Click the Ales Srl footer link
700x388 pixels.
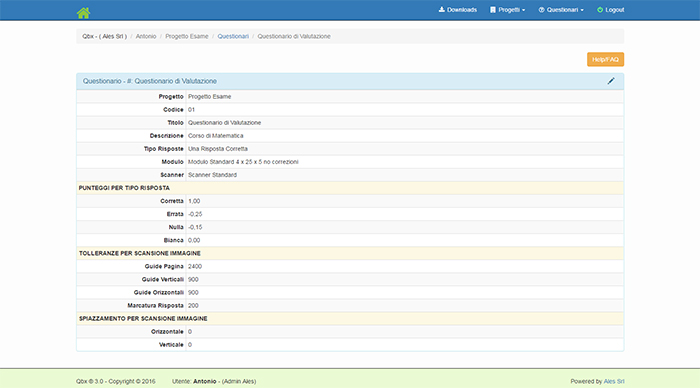[614, 381]
